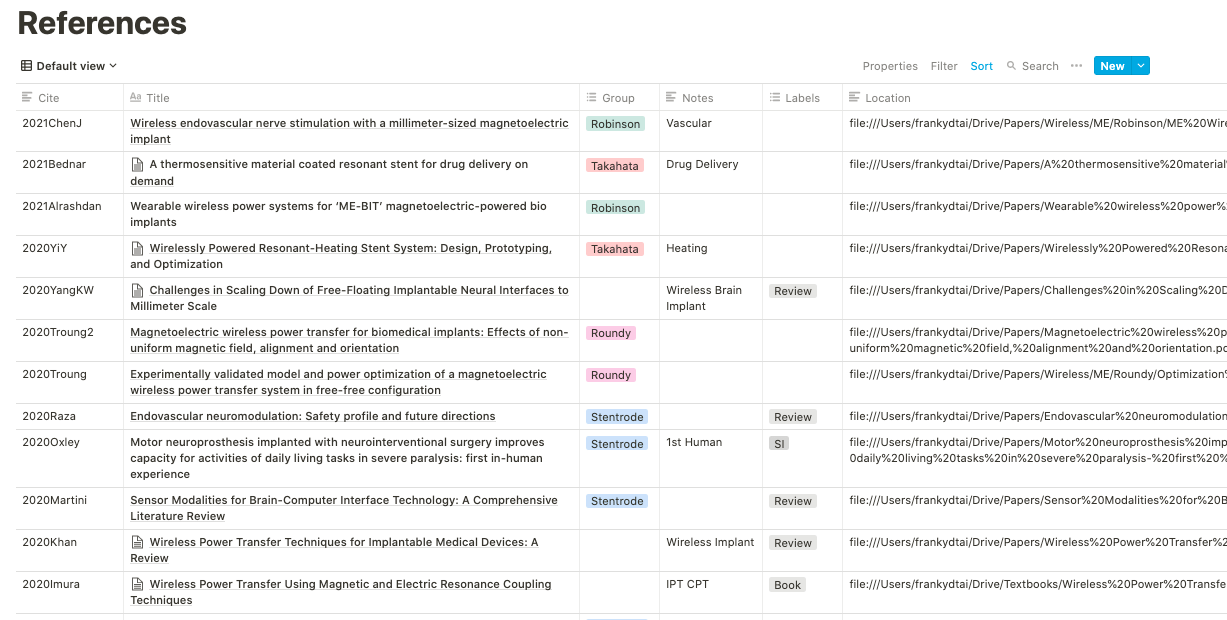
Task: Click the Sort button
Action: [981, 66]
